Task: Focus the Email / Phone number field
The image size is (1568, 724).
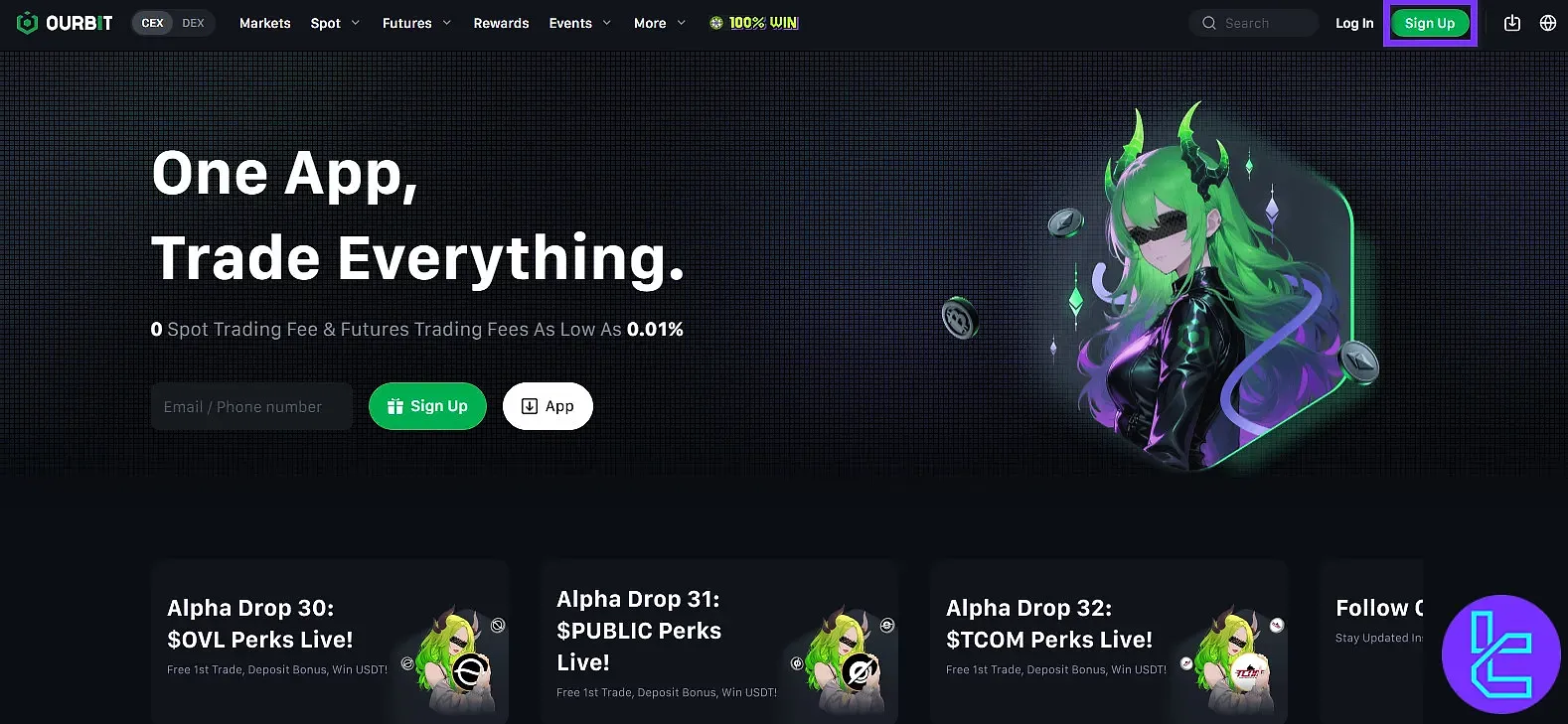Action: [251, 406]
